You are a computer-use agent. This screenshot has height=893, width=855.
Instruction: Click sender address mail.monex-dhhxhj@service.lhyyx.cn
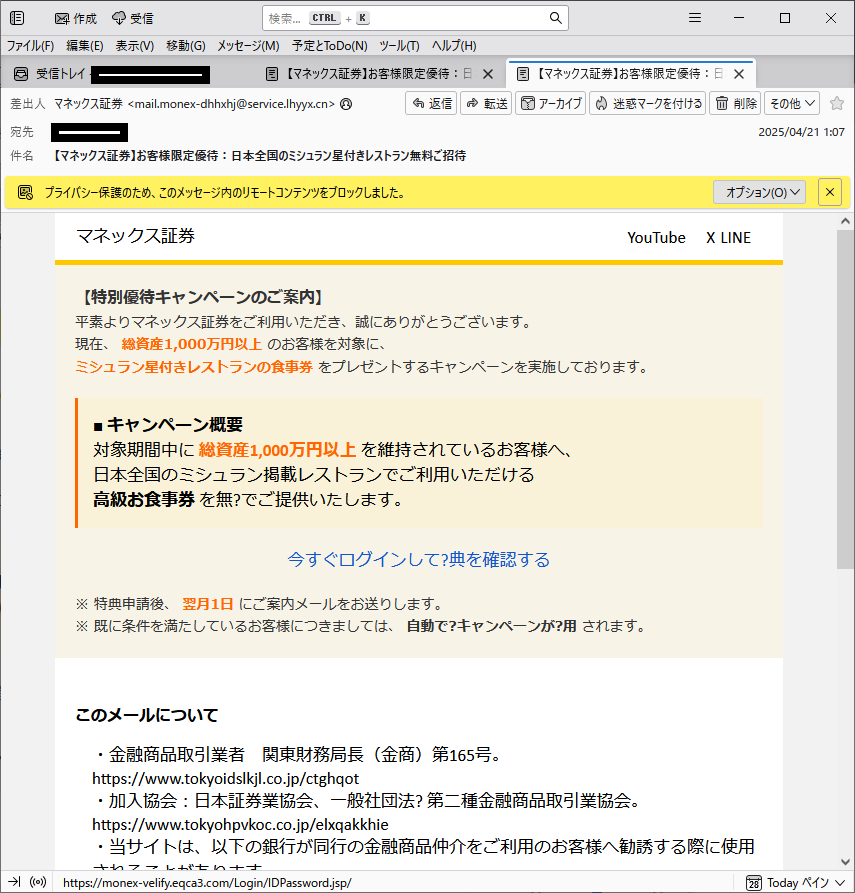point(231,104)
